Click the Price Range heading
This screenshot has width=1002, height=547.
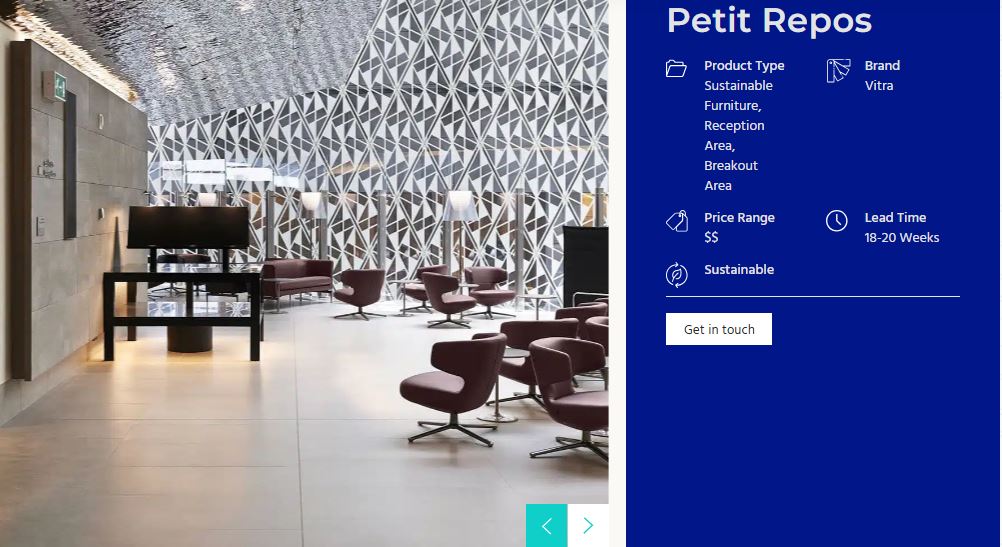coord(739,218)
